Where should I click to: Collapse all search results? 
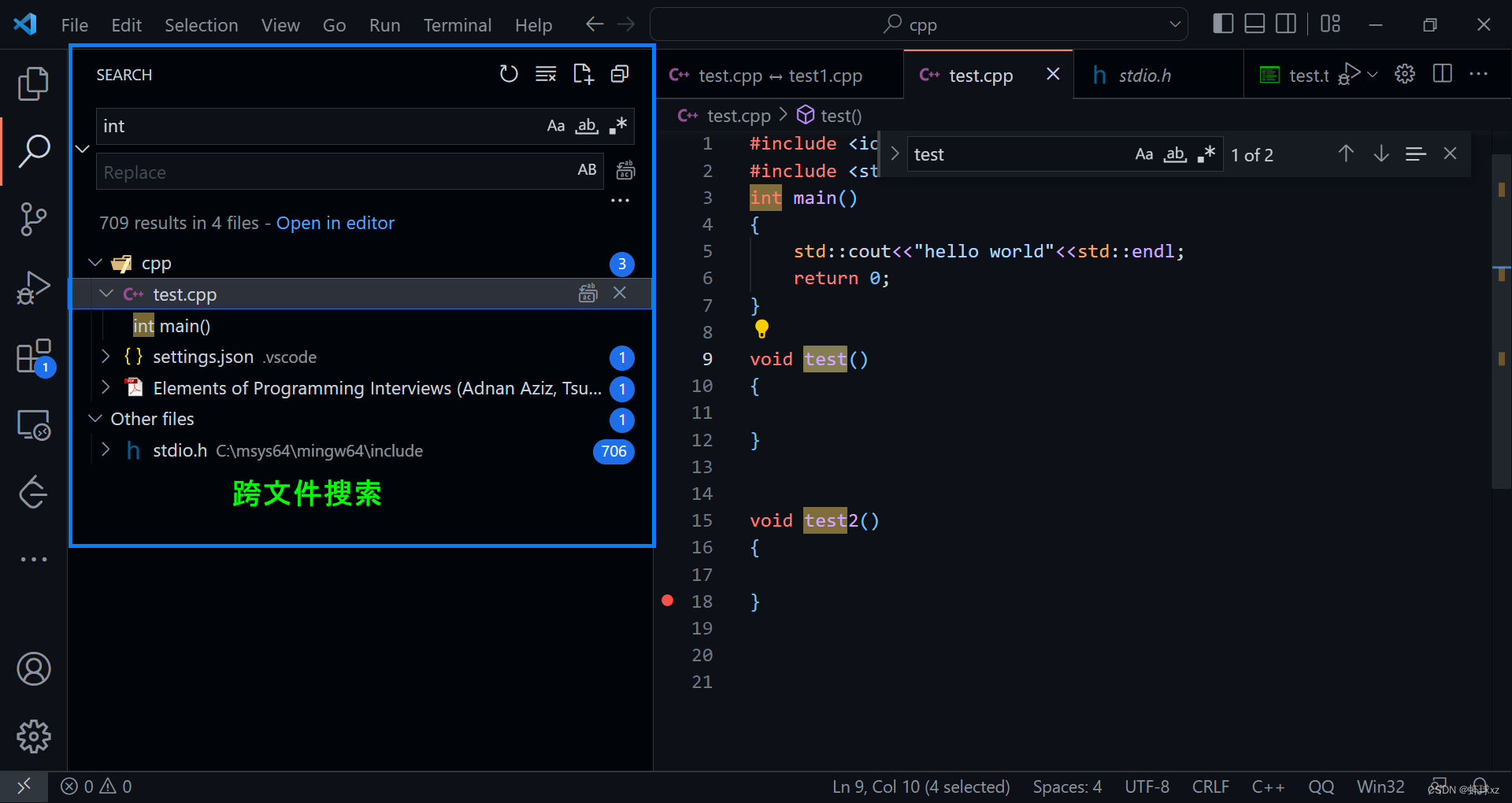(x=620, y=74)
